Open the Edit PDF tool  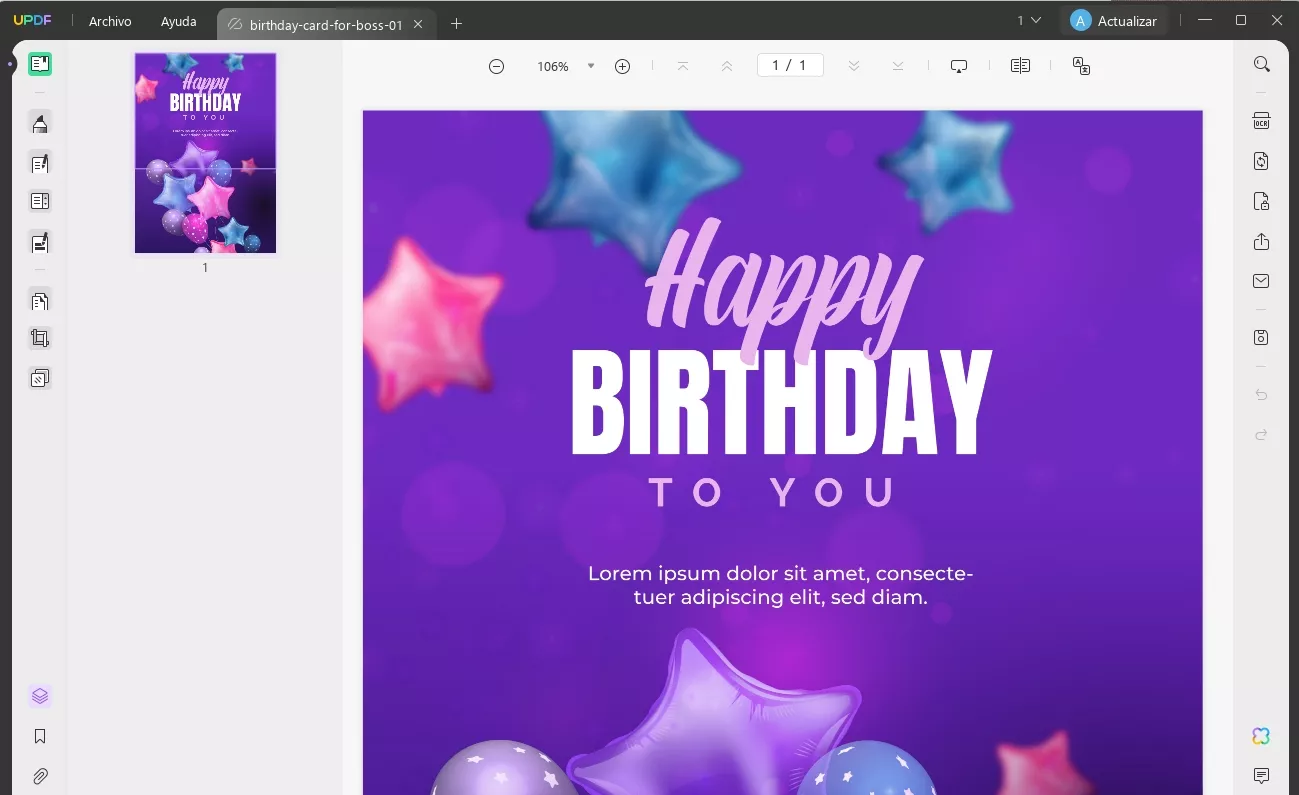click(40, 163)
